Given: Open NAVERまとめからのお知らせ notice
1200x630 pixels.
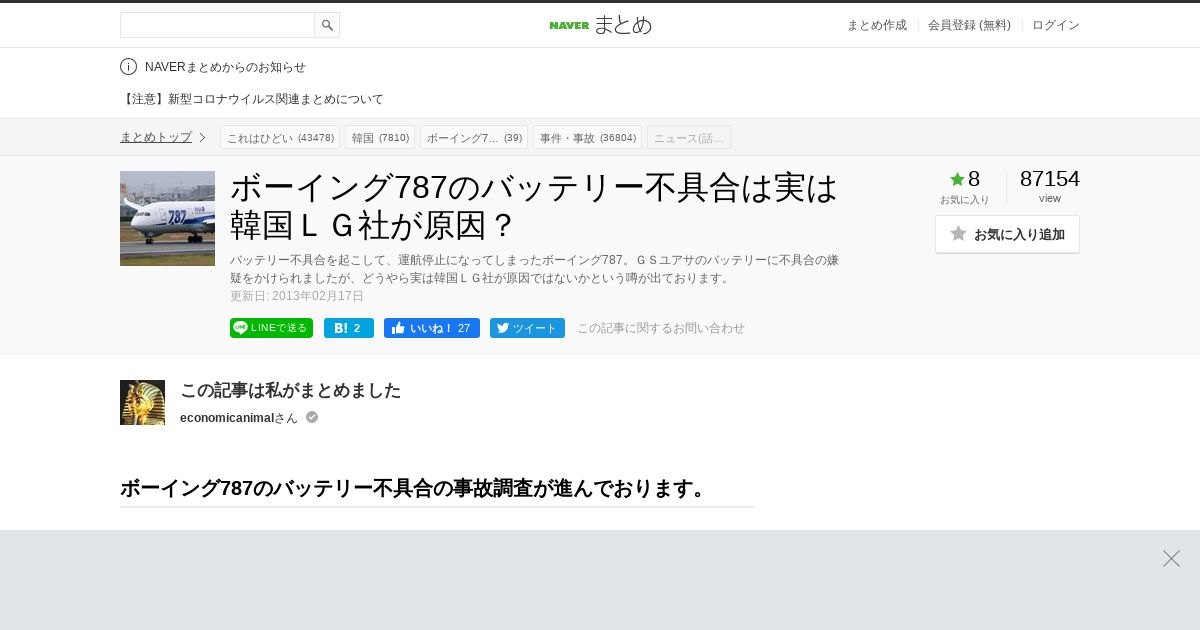Looking at the screenshot, I should tap(225, 67).
